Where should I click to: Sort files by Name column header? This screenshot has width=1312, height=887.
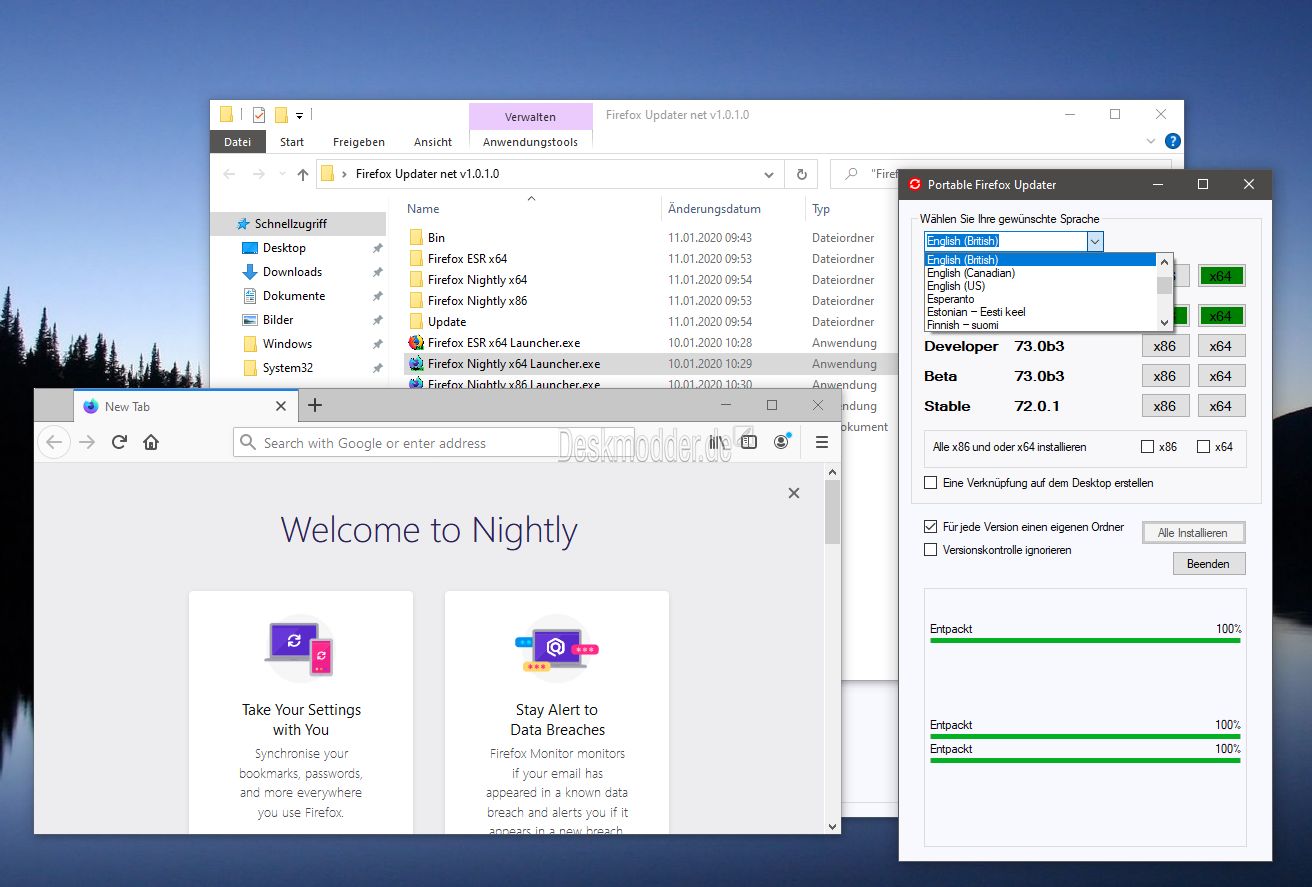(x=423, y=209)
